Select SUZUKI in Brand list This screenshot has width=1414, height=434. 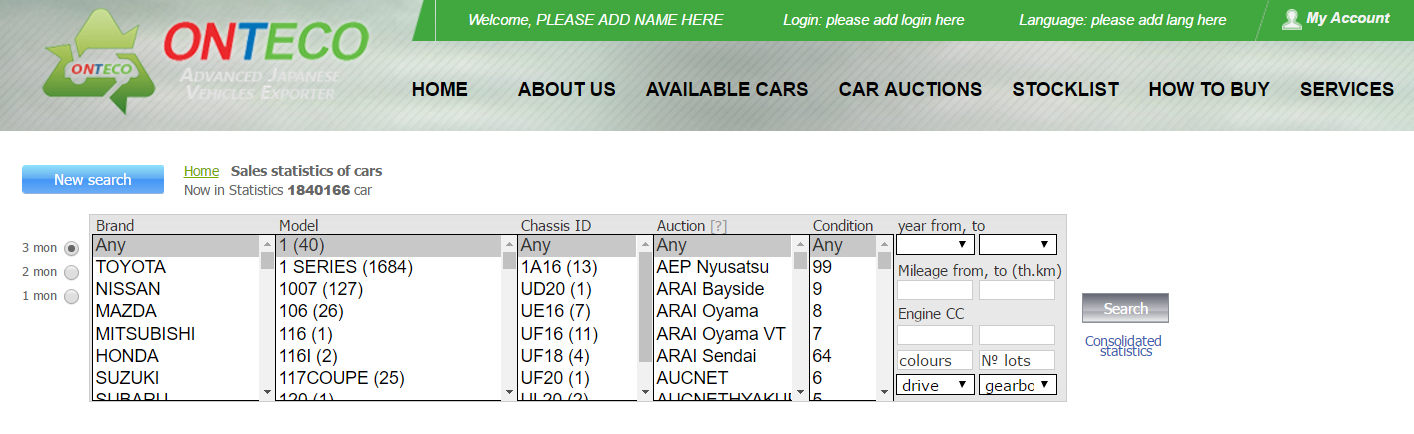tap(176, 377)
